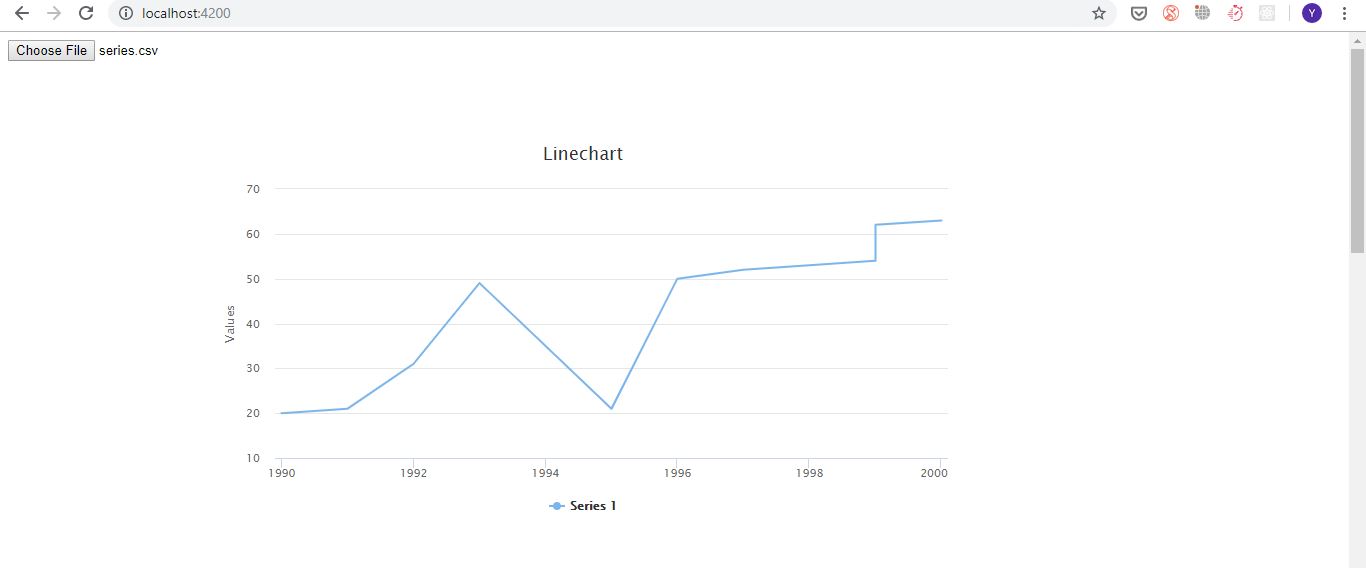1366x568 pixels.
Task: Click the 30 y-axis label
Action: click(x=253, y=368)
